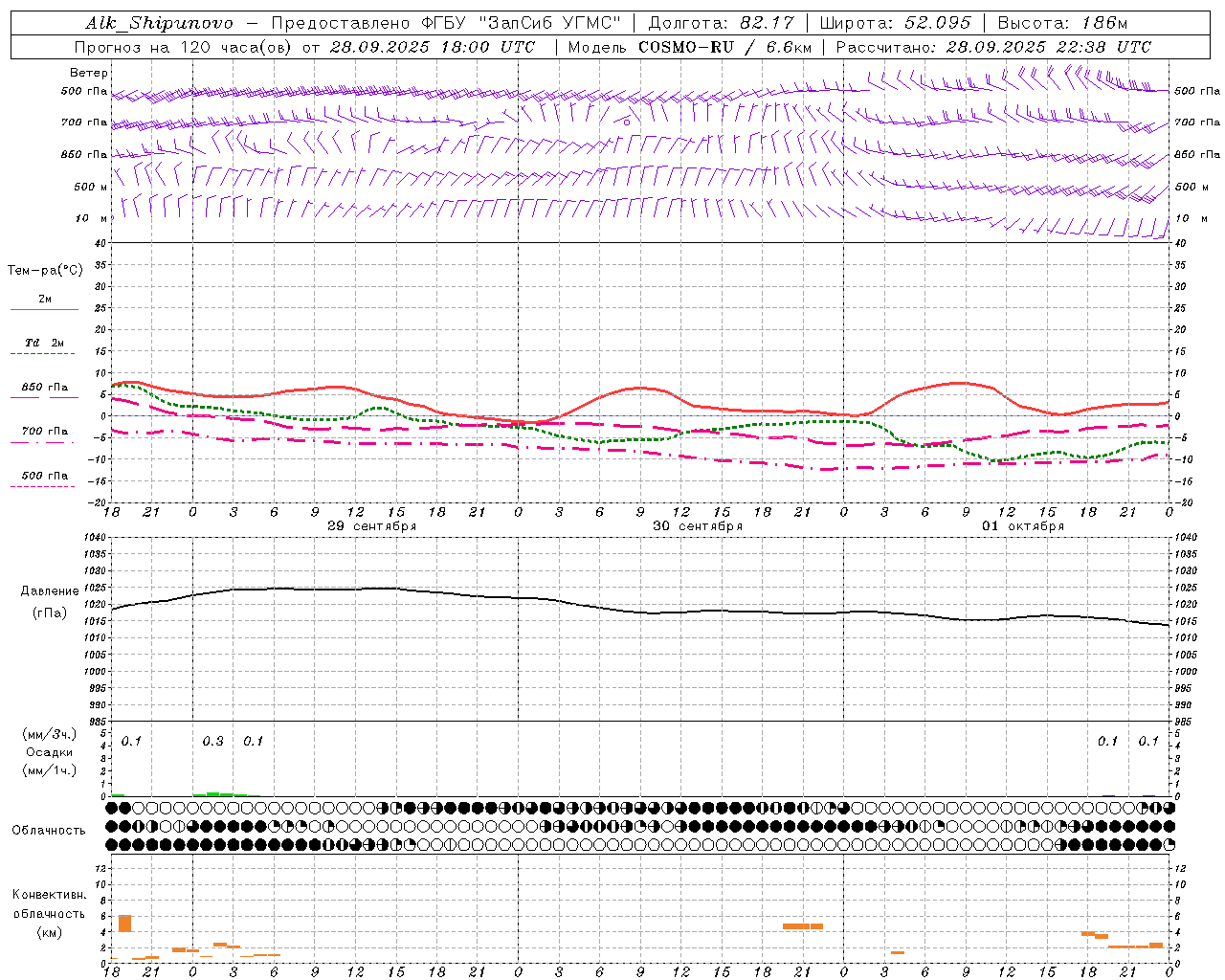Click the '0.3' precipitation amount value
The height and width of the screenshot is (980, 1225).
[212, 741]
